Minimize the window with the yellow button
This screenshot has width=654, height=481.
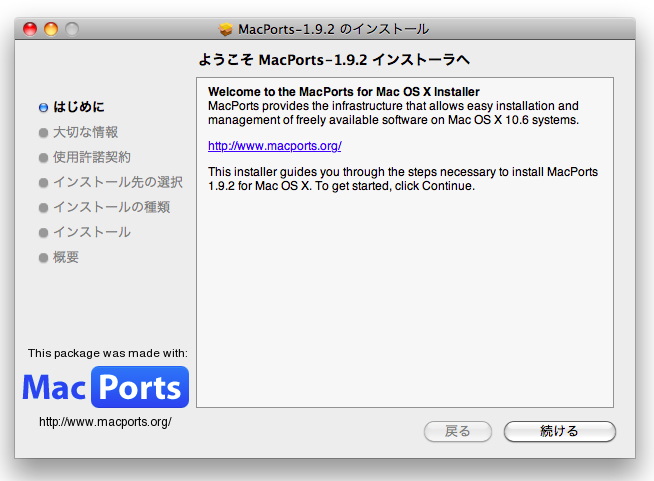[x=51, y=29]
